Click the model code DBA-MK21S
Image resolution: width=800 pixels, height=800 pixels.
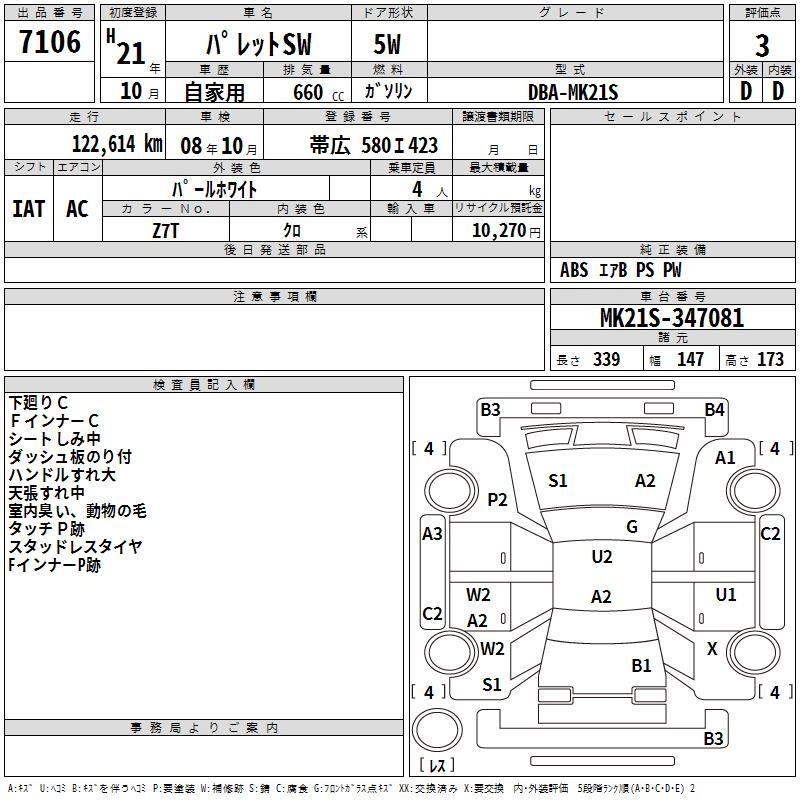[573, 91]
